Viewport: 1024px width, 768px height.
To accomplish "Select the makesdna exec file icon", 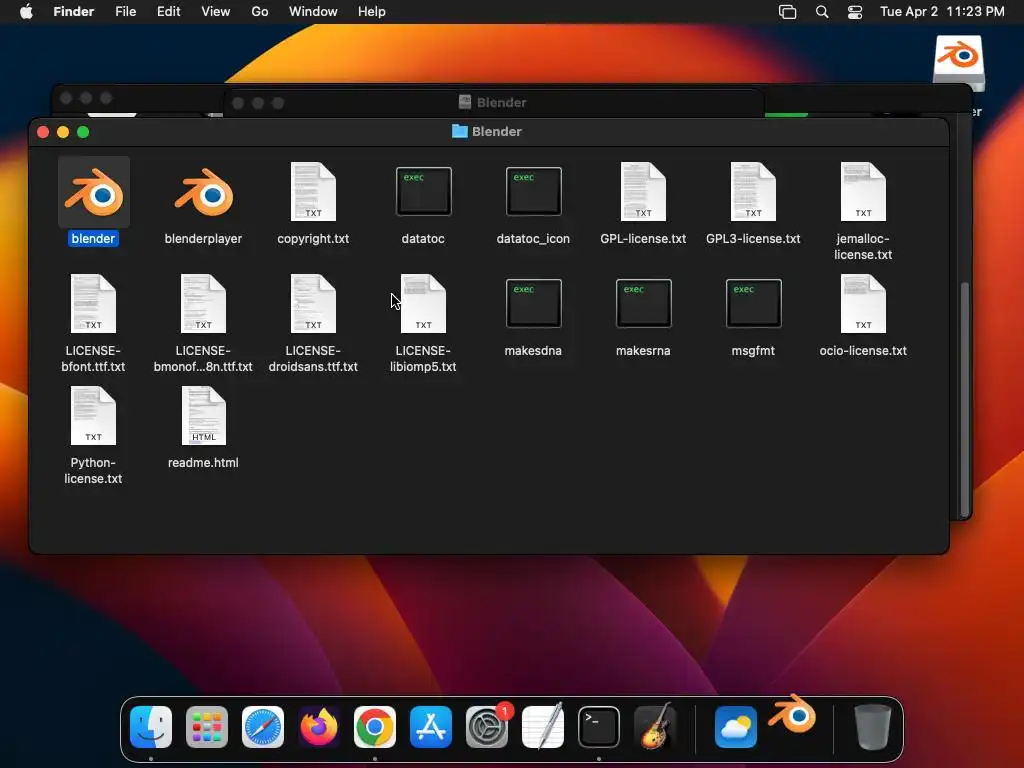I will pos(533,303).
